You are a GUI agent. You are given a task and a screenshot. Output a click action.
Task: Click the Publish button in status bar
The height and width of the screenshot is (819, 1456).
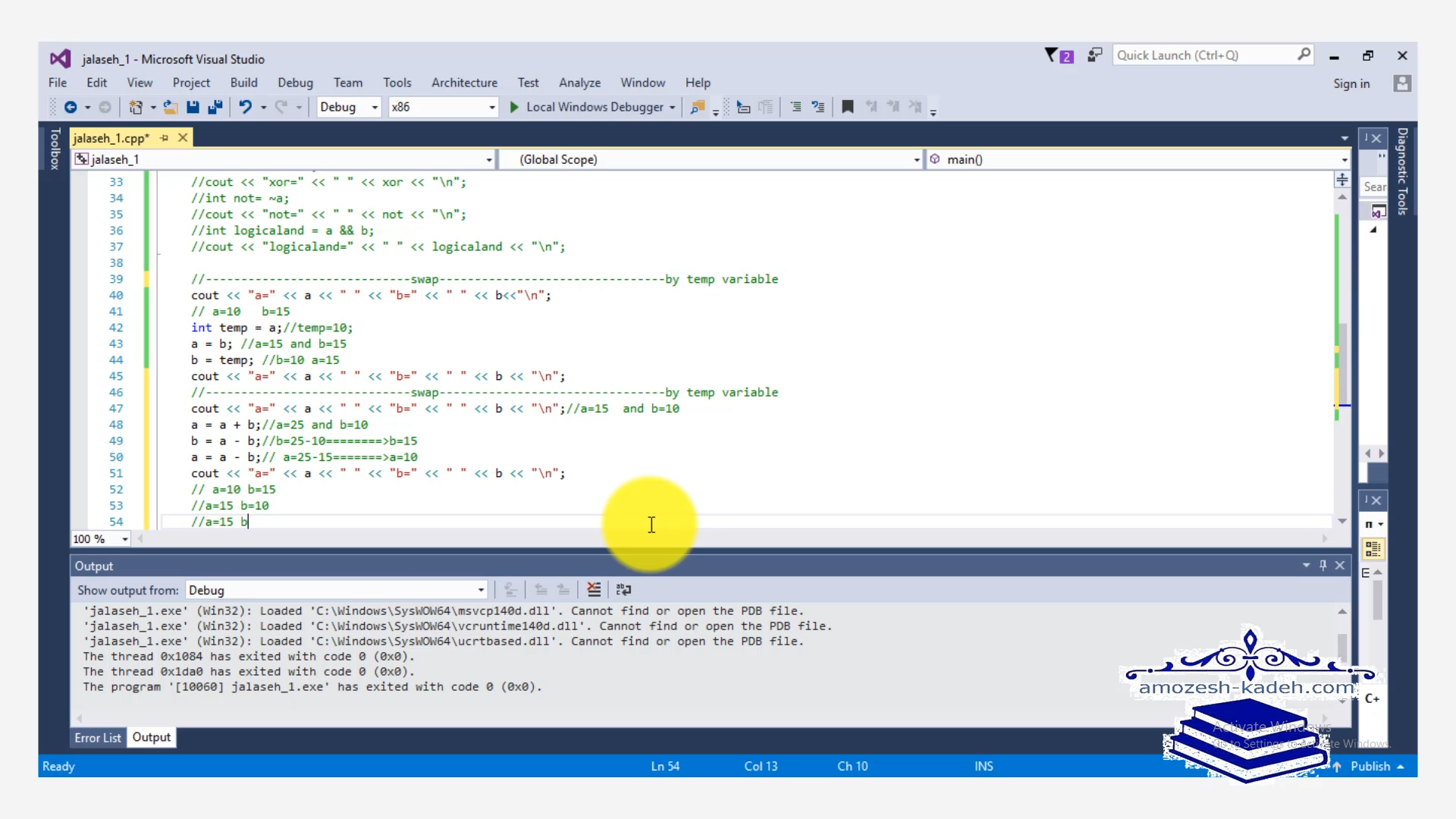[1370, 766]
